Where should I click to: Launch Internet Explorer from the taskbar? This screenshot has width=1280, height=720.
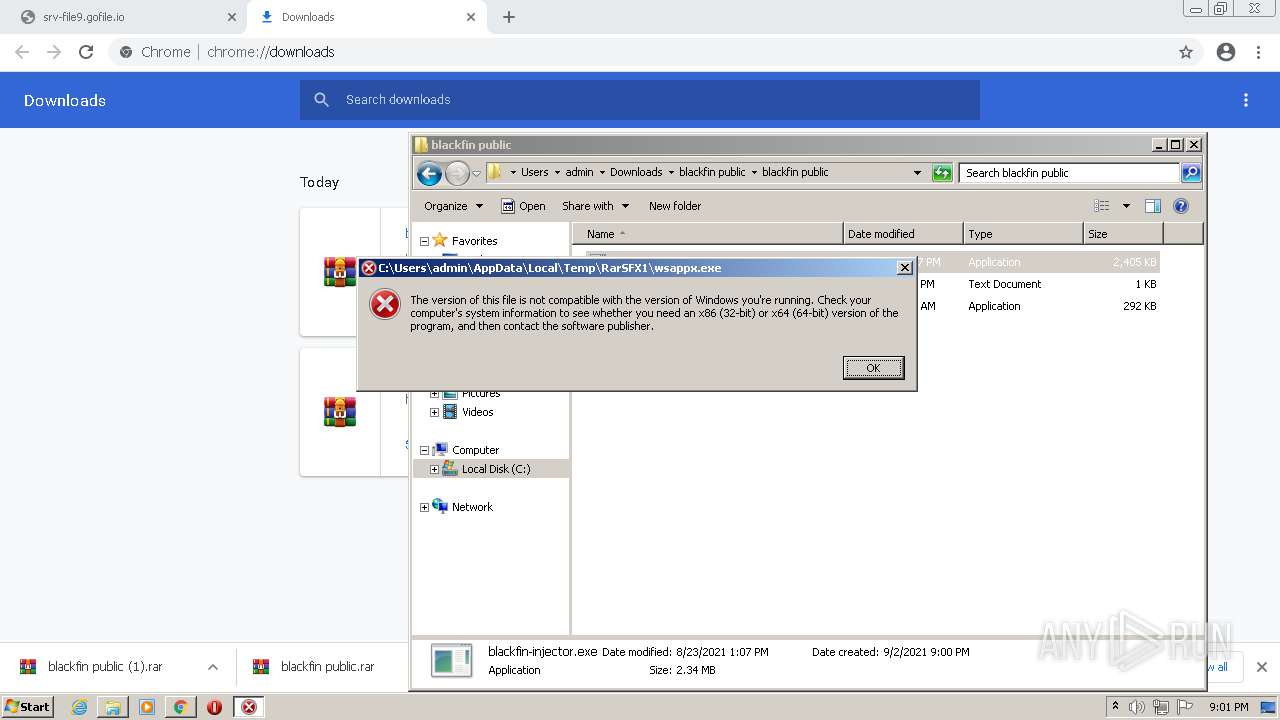click(x=79, y=707)
